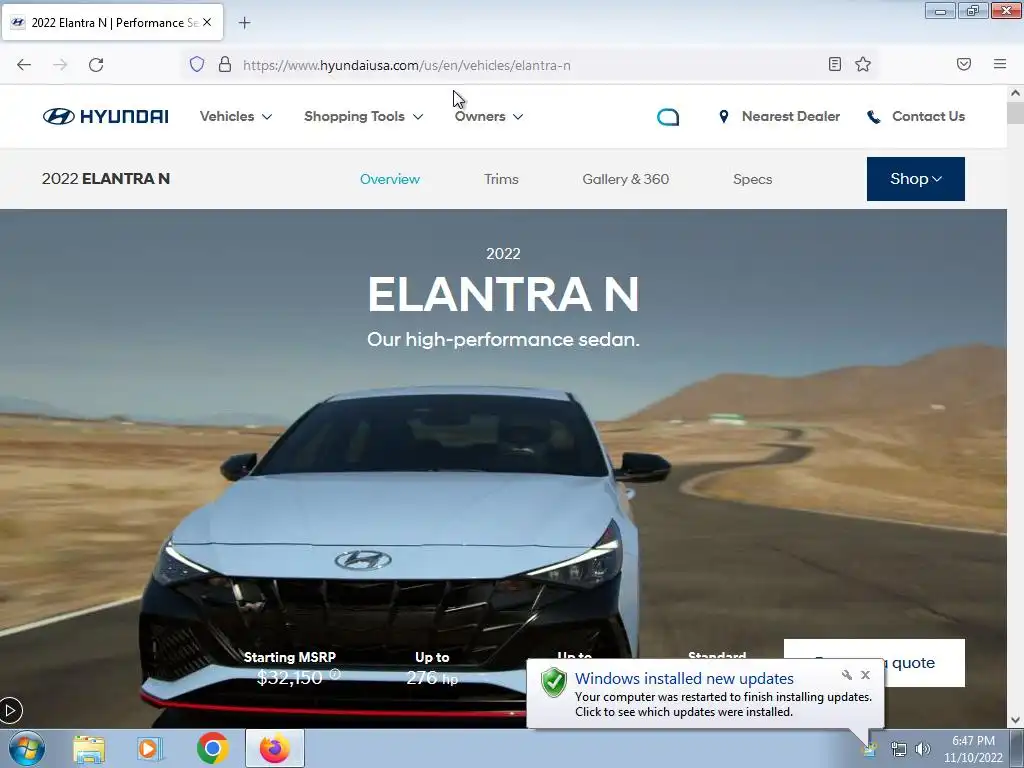Screen dimensions: 1024x768
Task: Click the volume speaker tray icon
Action: point(922,749)
